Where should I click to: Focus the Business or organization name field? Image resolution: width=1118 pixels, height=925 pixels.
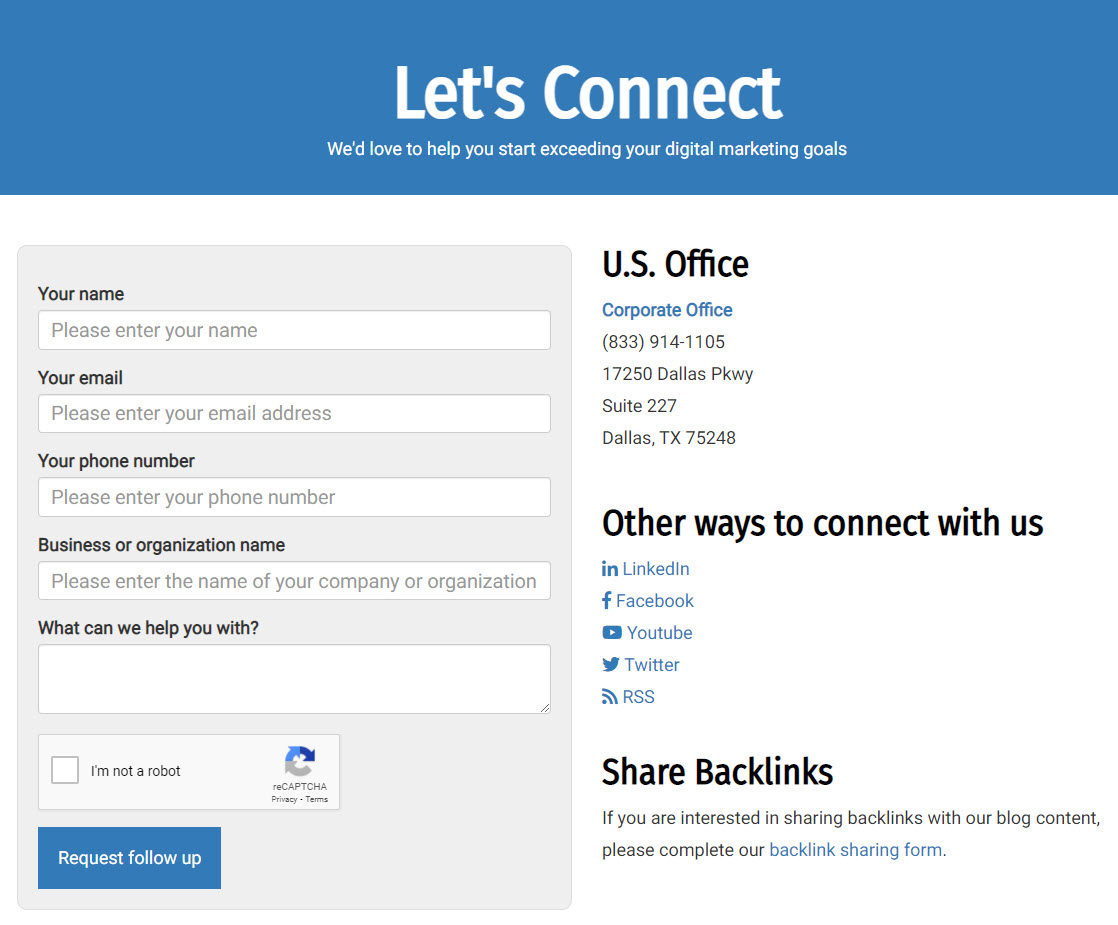pos(294,581)
